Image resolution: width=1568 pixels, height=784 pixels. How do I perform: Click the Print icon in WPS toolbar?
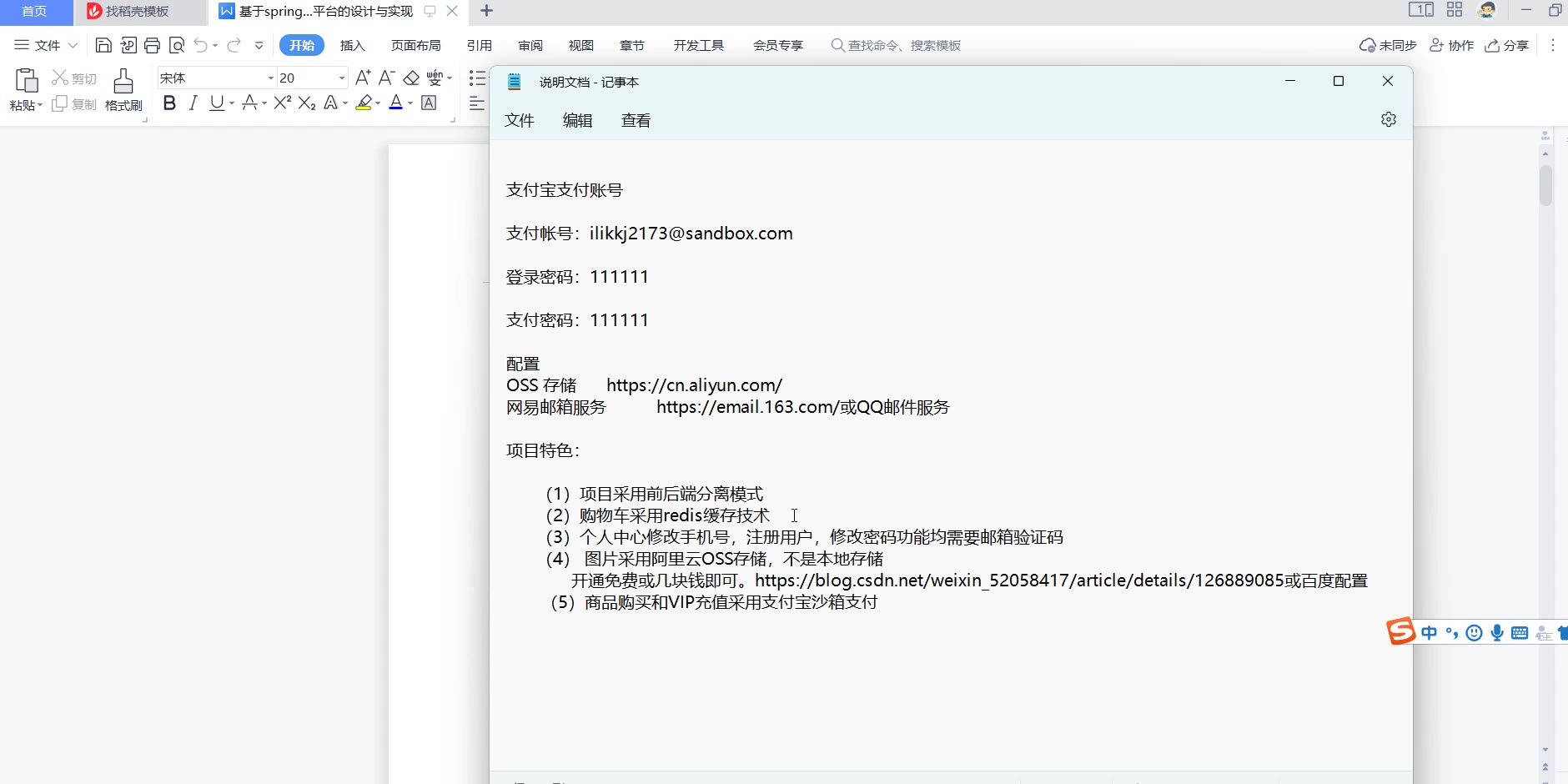pos(152,45)
